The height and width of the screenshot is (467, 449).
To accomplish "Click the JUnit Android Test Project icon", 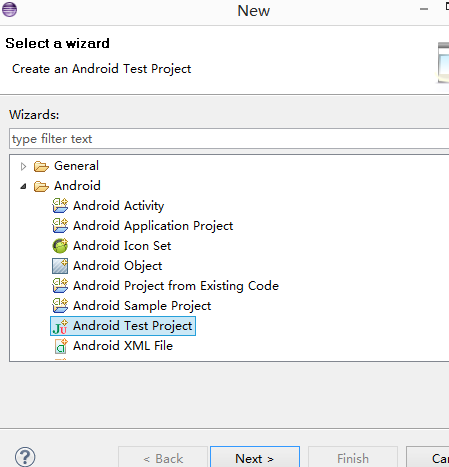I will (x=60, y=326).
